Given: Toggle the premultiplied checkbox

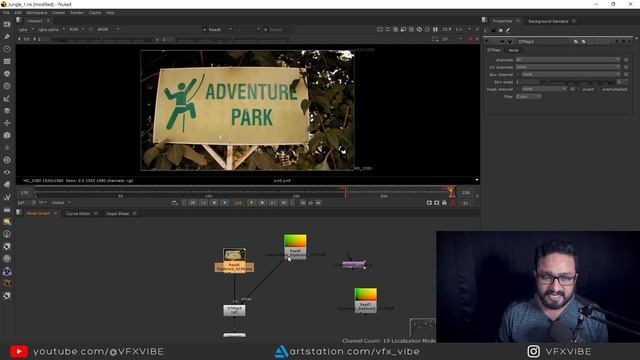Looking at the screenshot, I should 599,89.
